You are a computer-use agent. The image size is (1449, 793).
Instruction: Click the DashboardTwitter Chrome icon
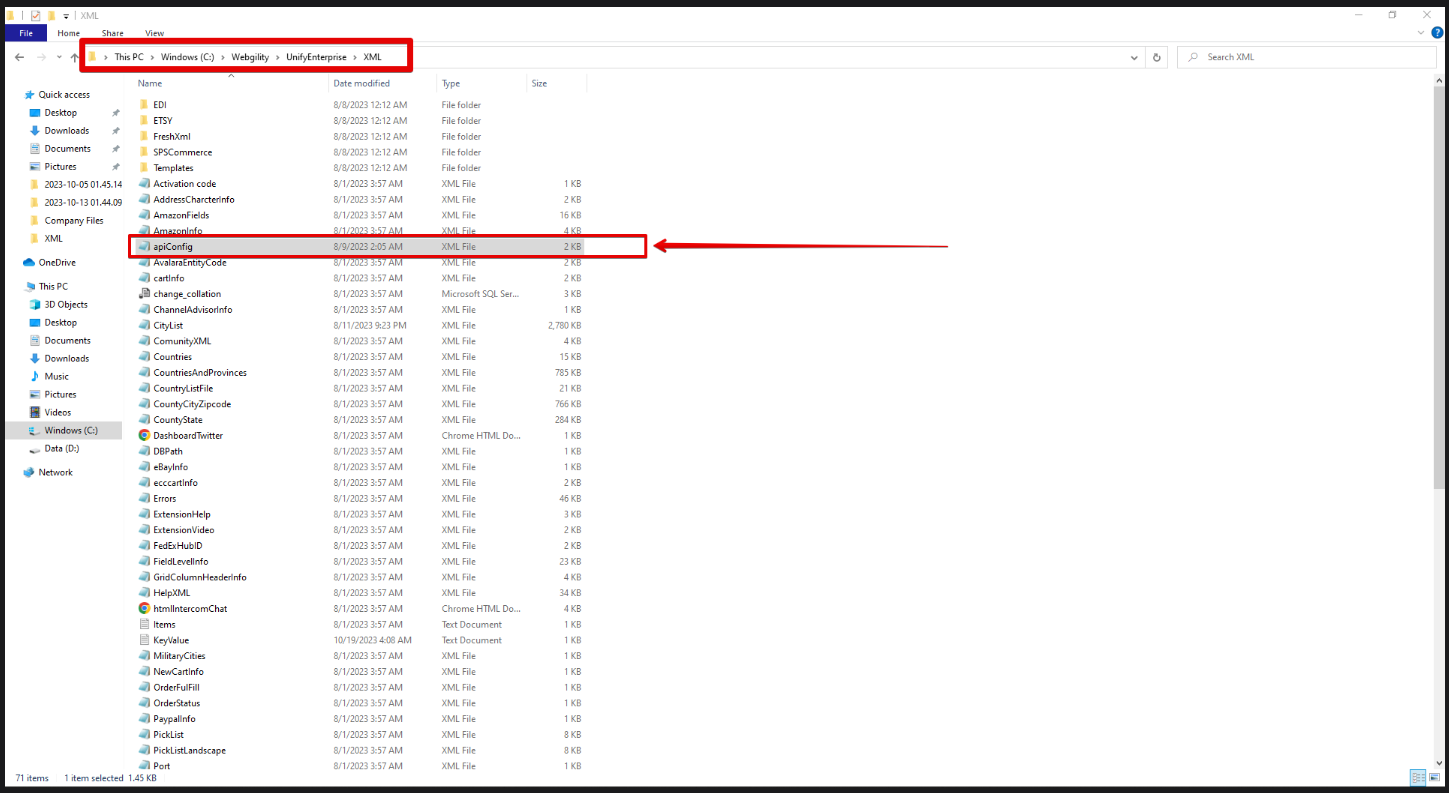[144, 435]
